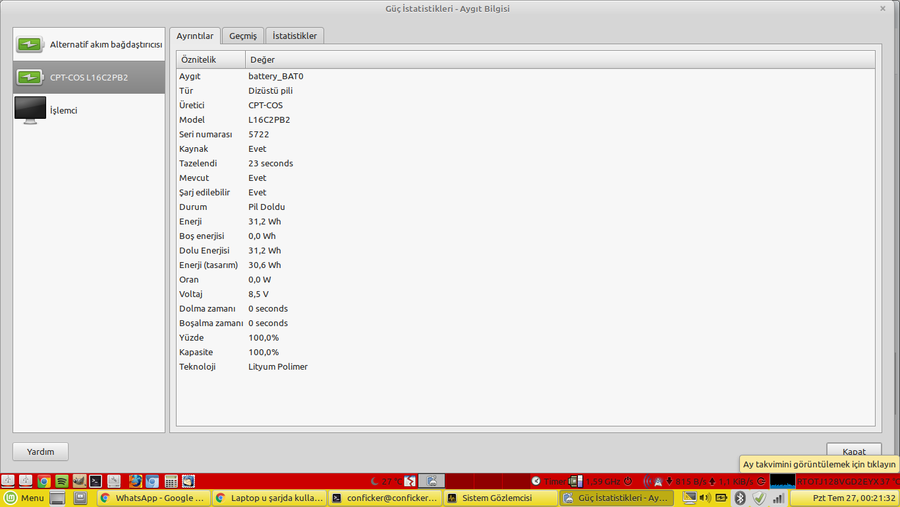Click the 'Kapasite' attribute label
Viewport: 900px width, 507px height.
click(x=196, y=352)
